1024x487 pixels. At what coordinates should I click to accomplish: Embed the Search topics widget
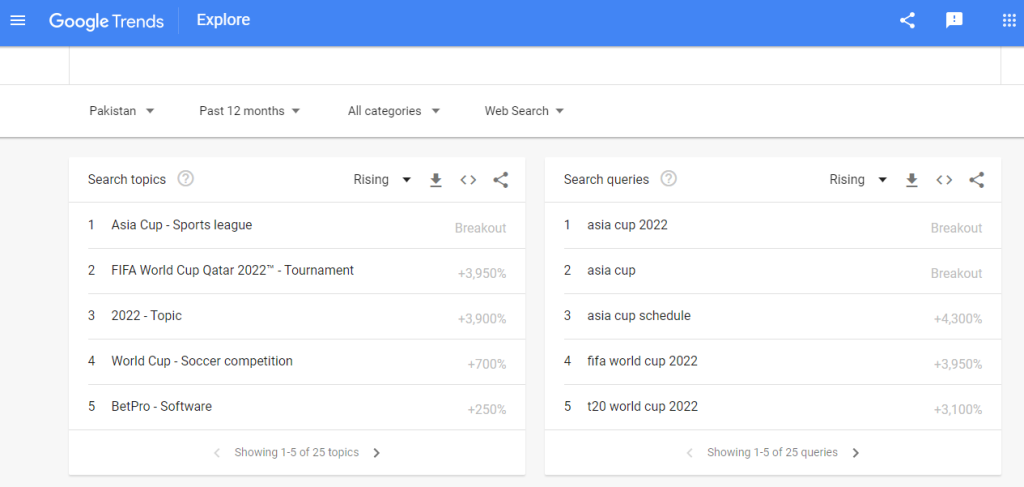[468, 180]
